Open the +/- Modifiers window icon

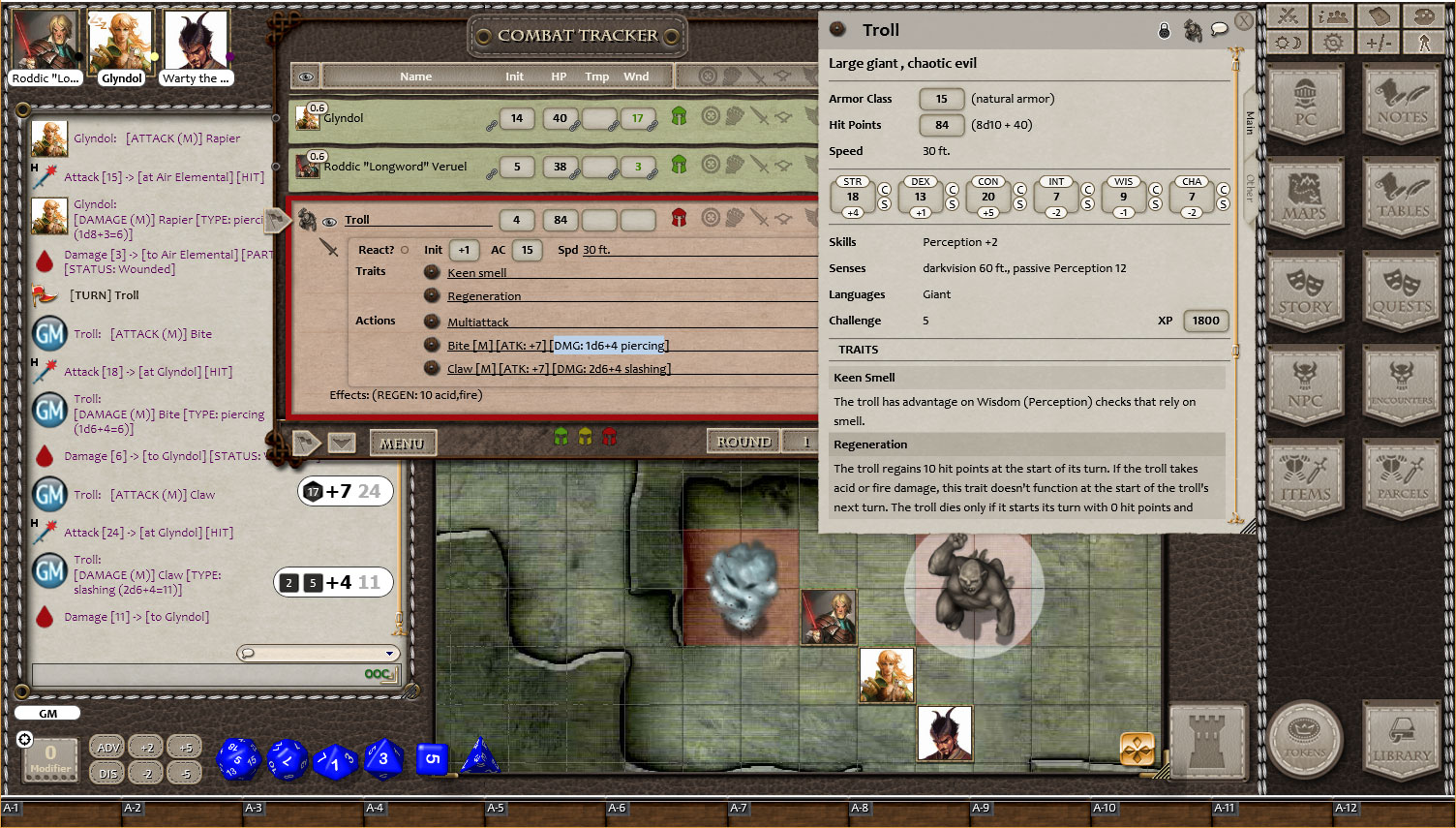point(1380,42)
